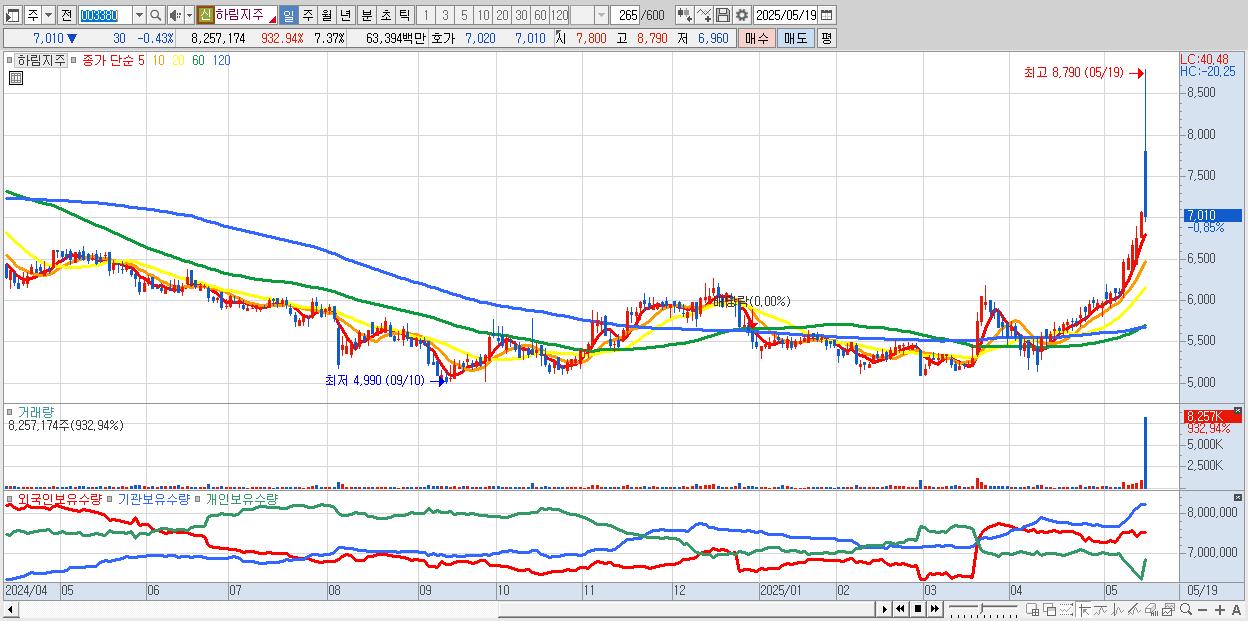Screen dimensions: 1248x621
Task: Toggle the crosshair cursor tool icon
Action: click(x=1084, y=609)
